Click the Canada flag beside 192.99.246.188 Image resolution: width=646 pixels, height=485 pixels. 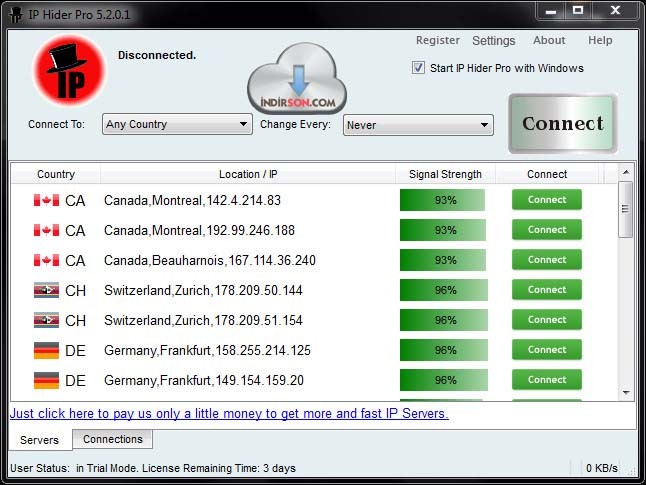(46, 230)
